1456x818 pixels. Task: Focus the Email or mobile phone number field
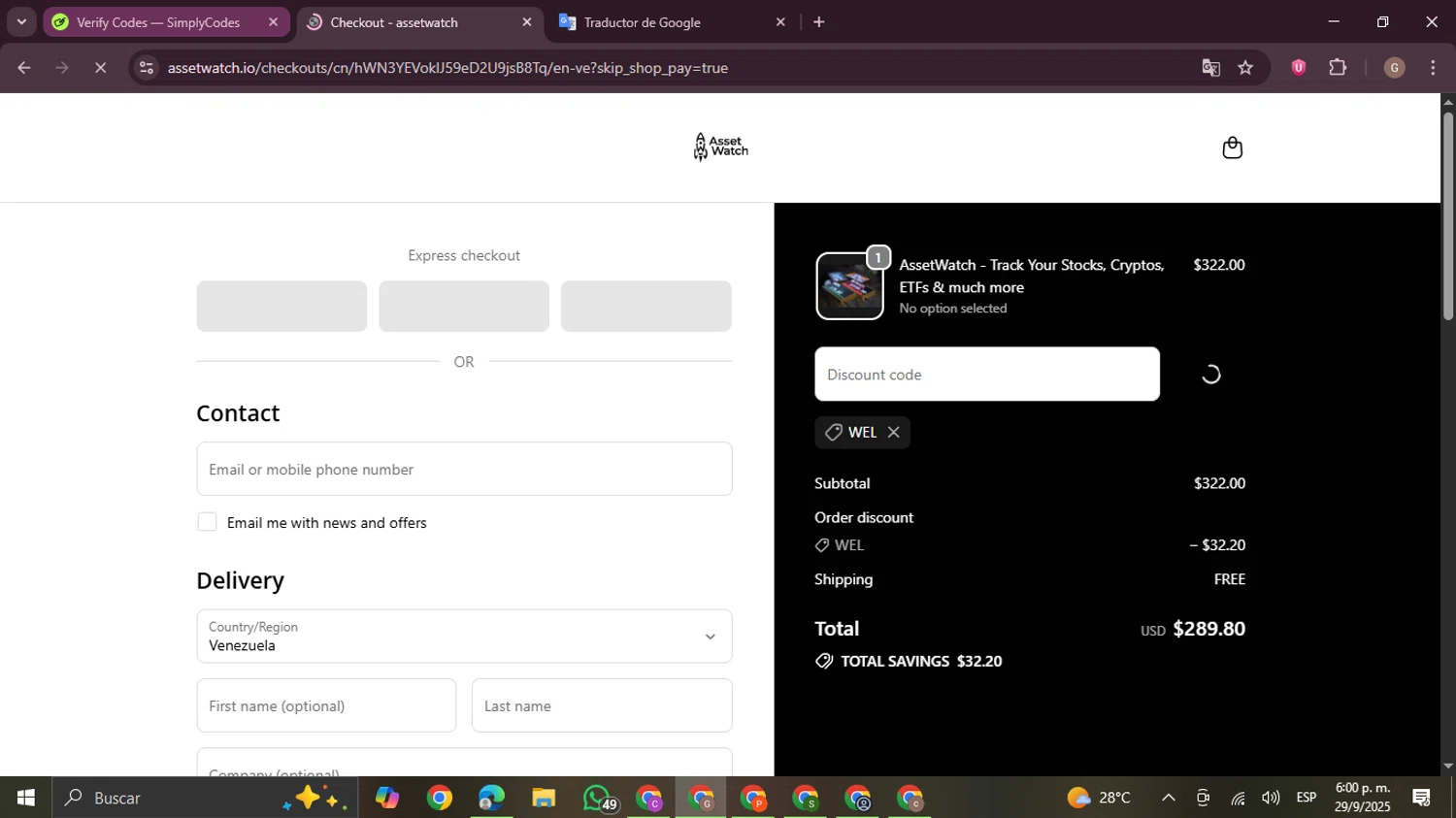coord(464,470)
